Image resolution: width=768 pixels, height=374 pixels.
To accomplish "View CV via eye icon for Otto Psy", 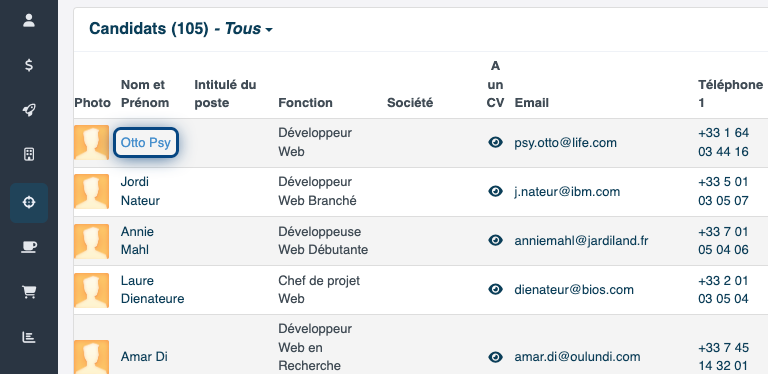I will click(x=496, y=142).
